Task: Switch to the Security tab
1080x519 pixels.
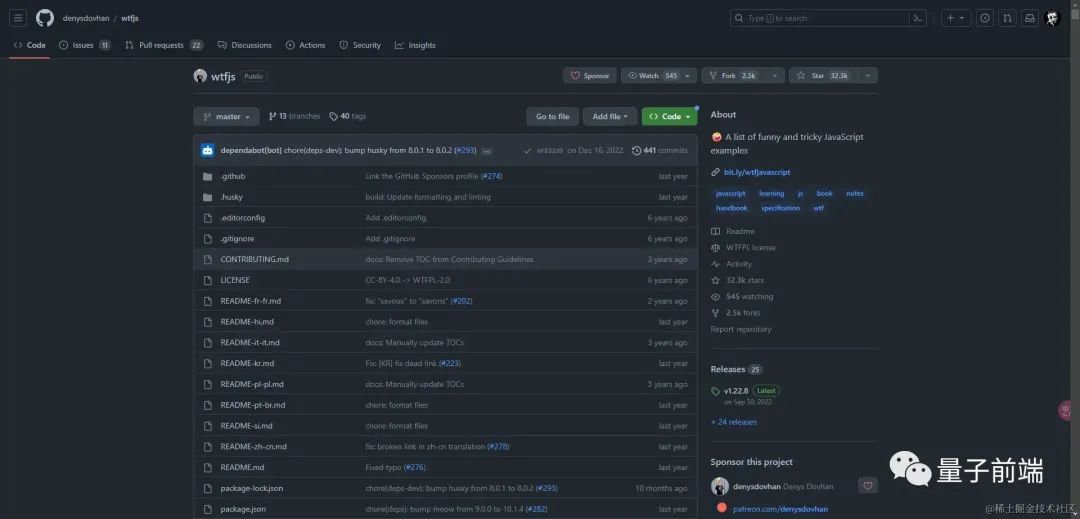Action: pyautogui.click(x=360, y=45)
